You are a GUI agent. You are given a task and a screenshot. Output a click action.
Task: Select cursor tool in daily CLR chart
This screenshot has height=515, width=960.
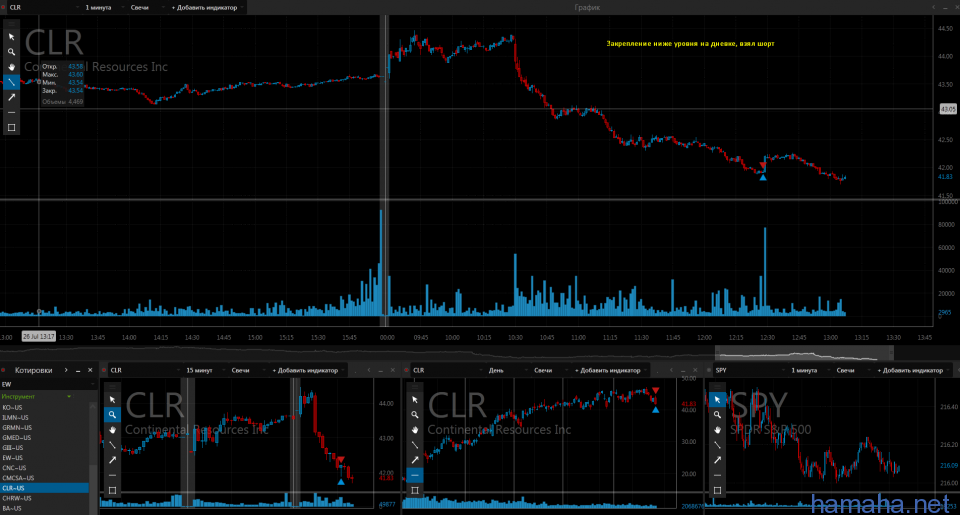[x=414, y=399]
